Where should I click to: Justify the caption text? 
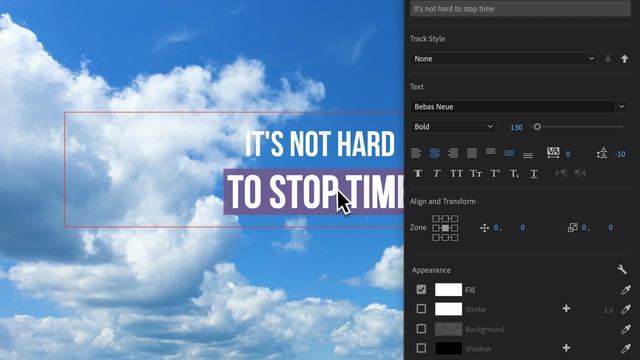click(x=472, y=153)
